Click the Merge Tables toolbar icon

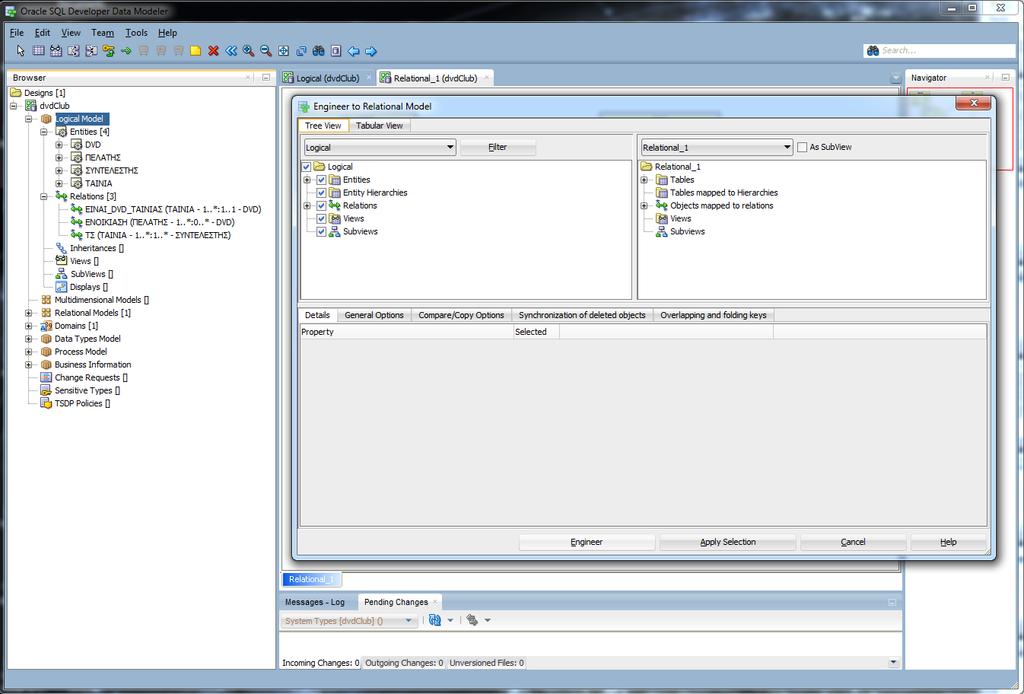91,51
